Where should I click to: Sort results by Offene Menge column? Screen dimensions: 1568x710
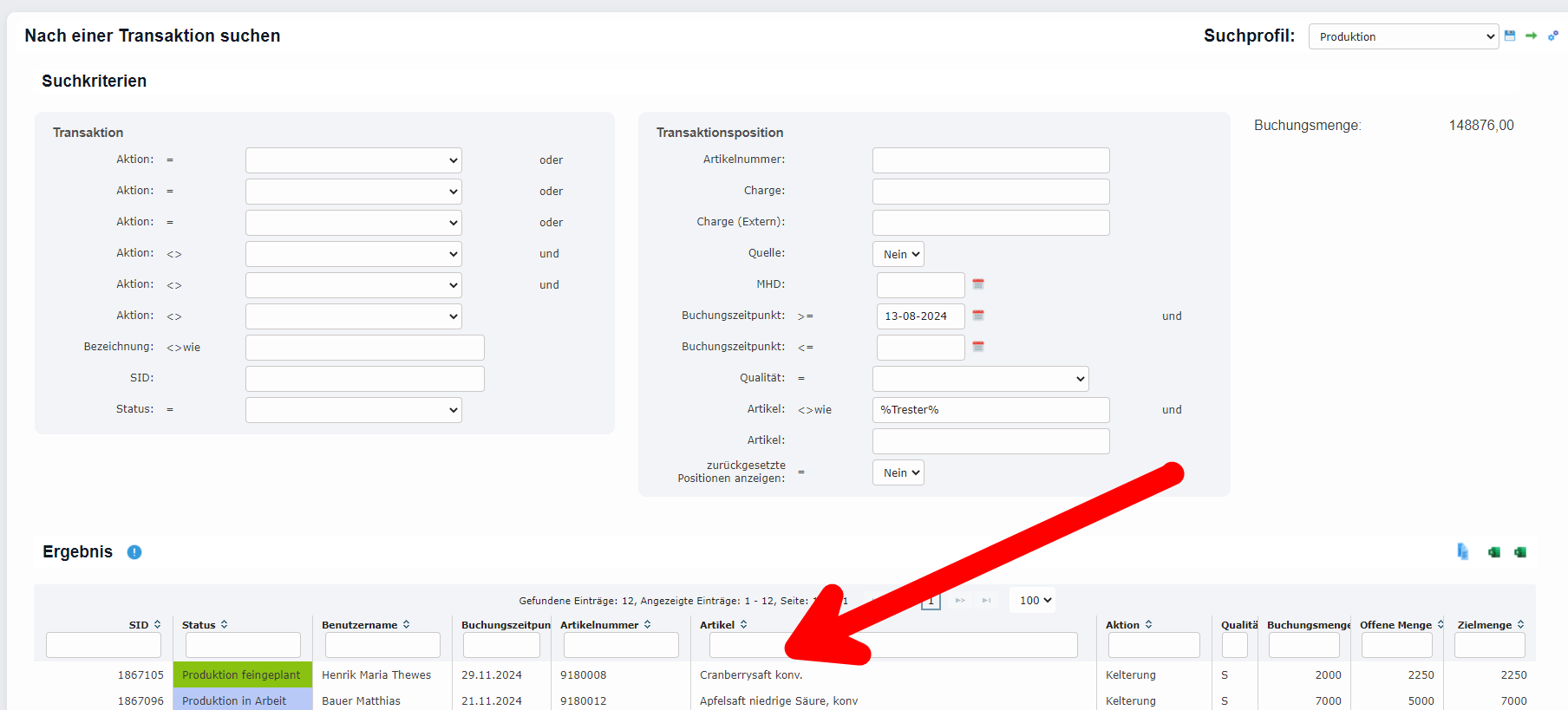[x=1441, y=624]
